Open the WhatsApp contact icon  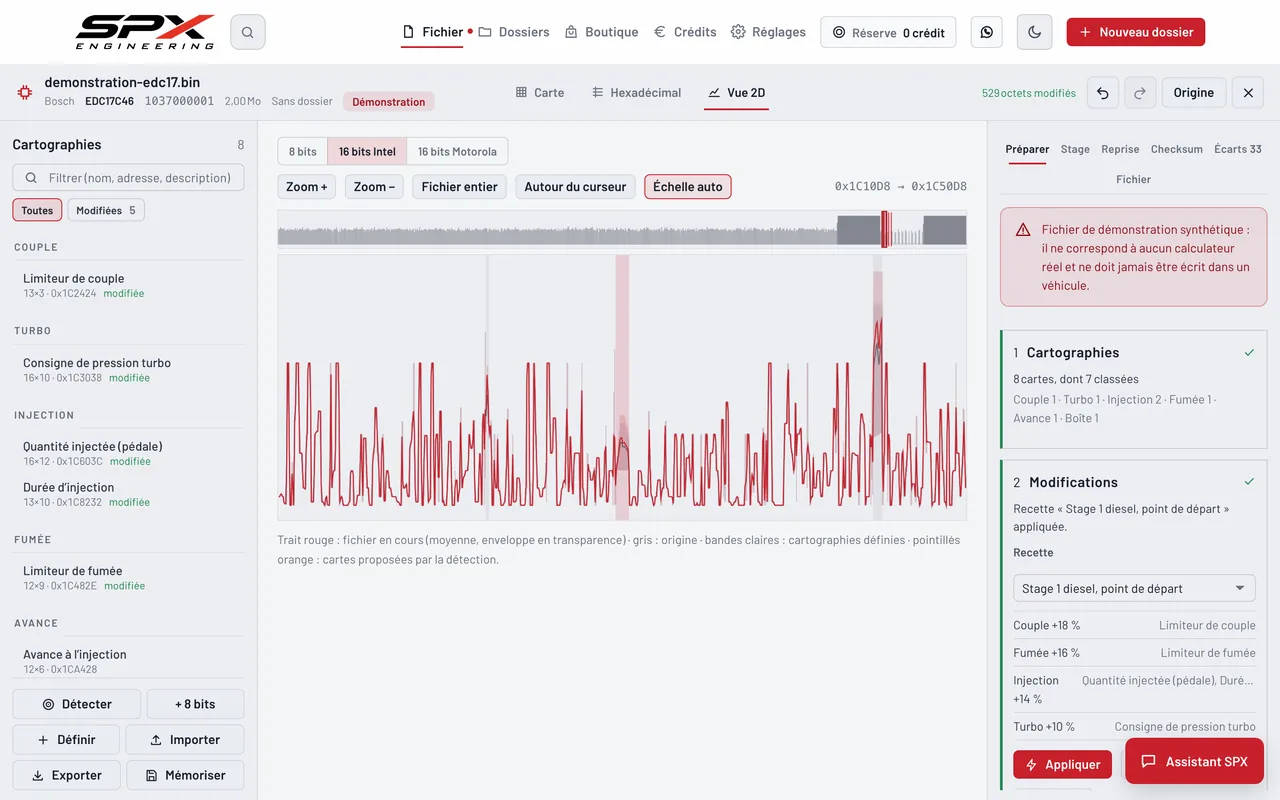987,32
